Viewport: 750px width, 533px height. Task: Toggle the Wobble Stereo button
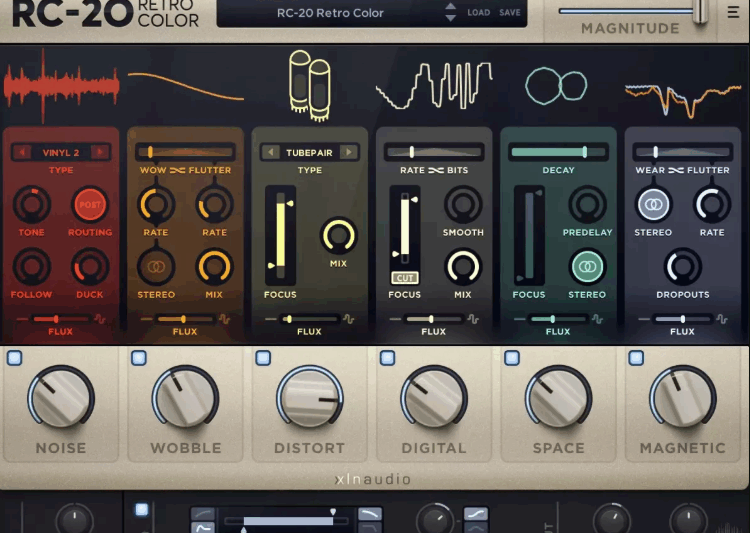click(156, 267)
